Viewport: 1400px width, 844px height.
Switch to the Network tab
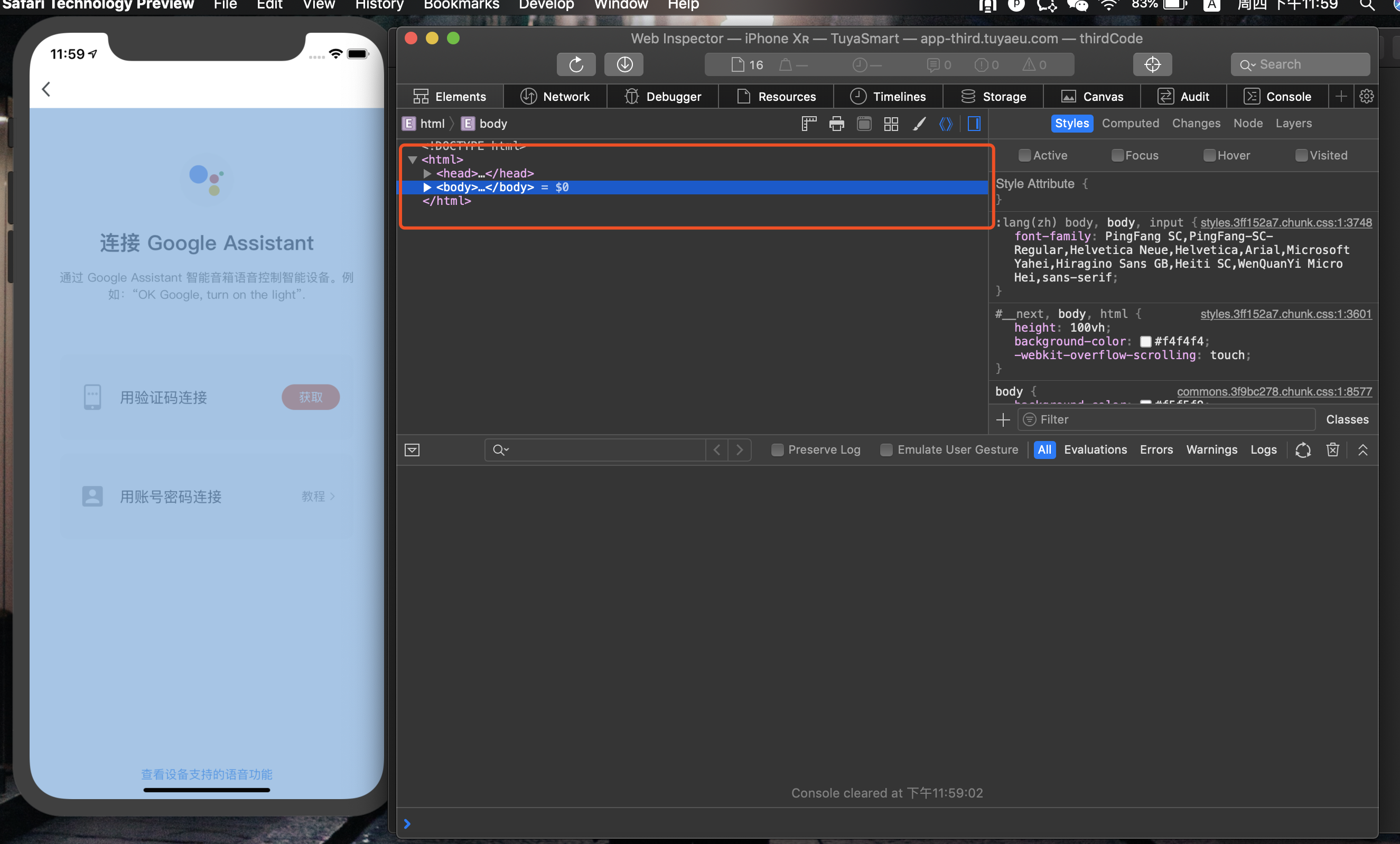tap(555, 96)
